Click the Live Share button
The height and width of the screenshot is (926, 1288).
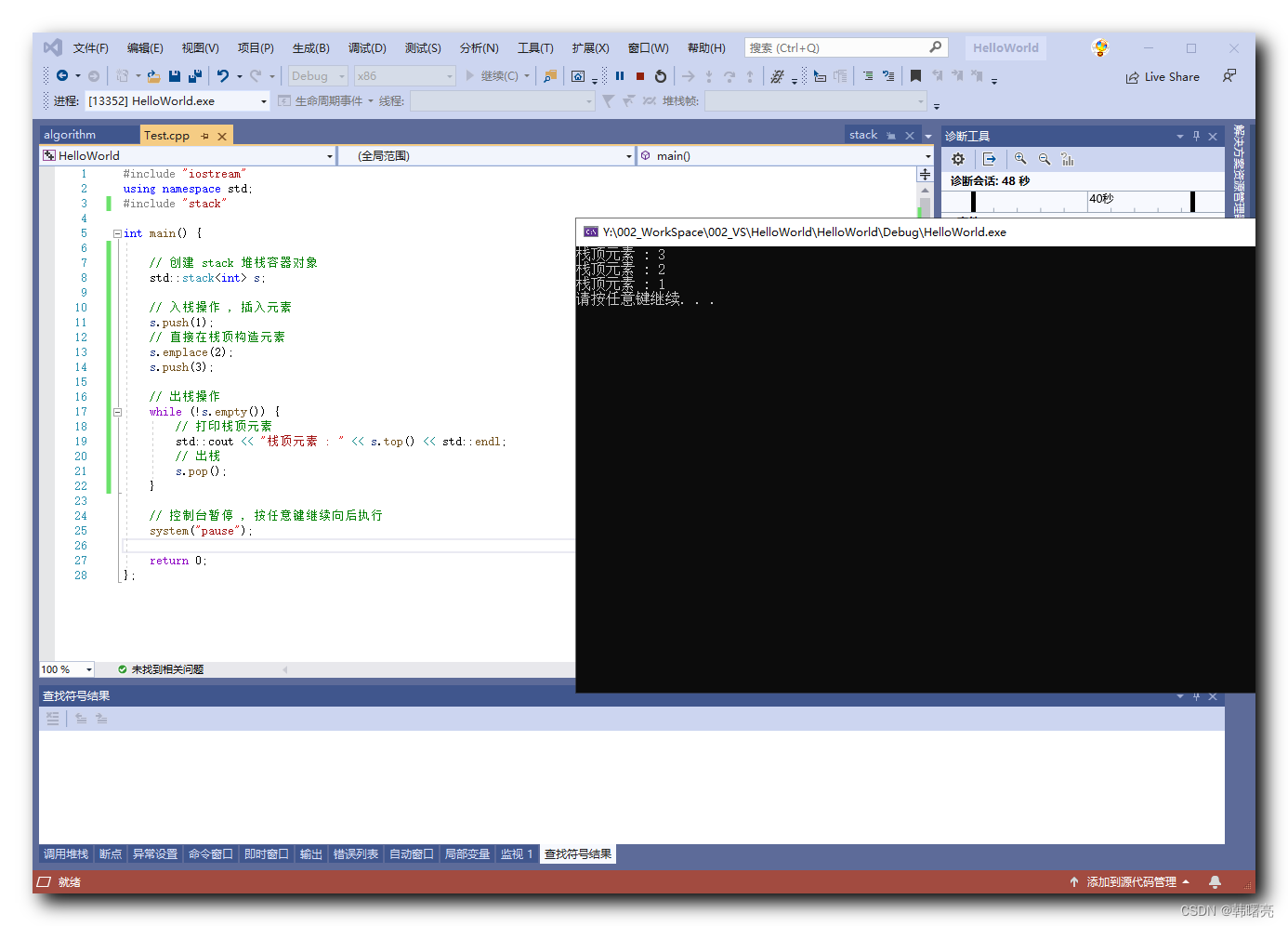pyautogui.click(x=1163, y=77)
